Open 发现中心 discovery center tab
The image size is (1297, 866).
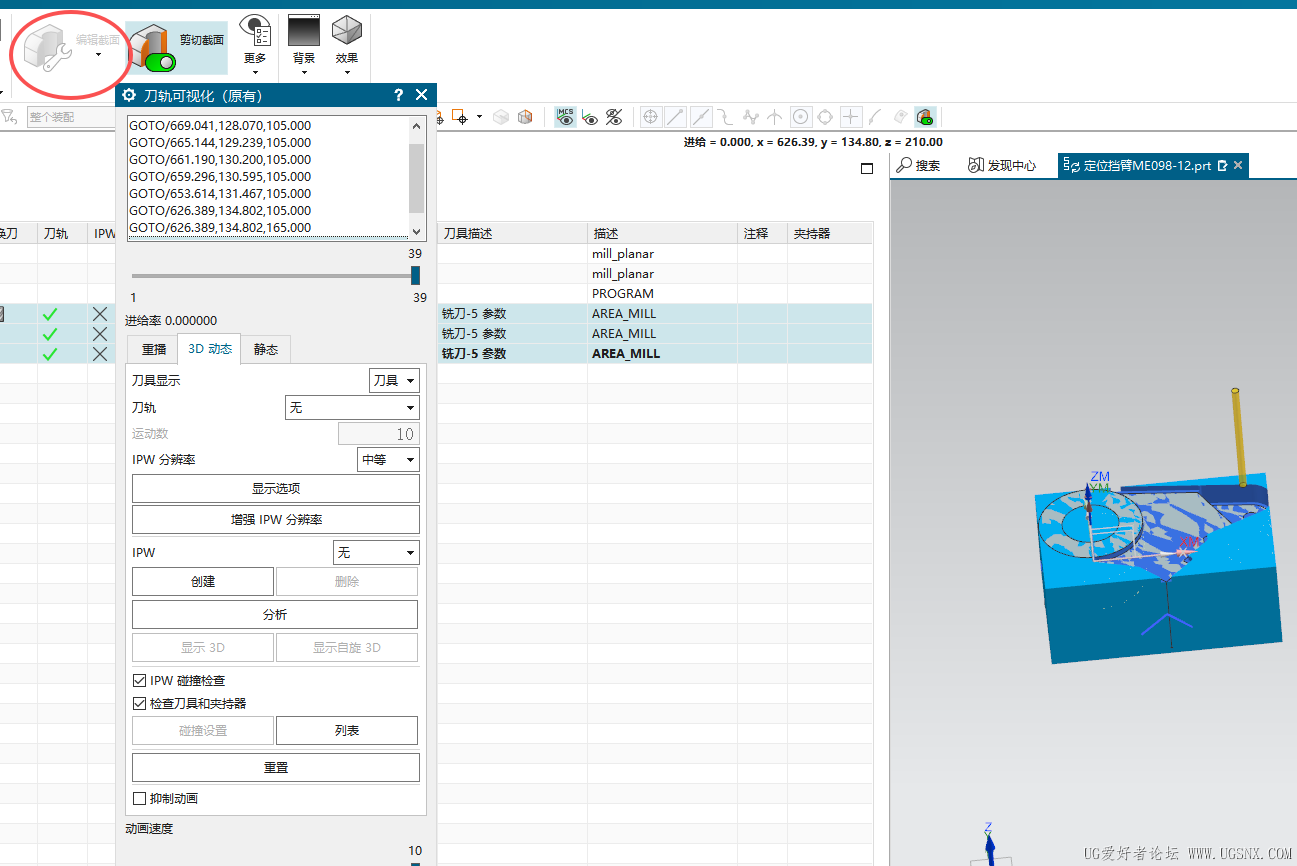1002,166
